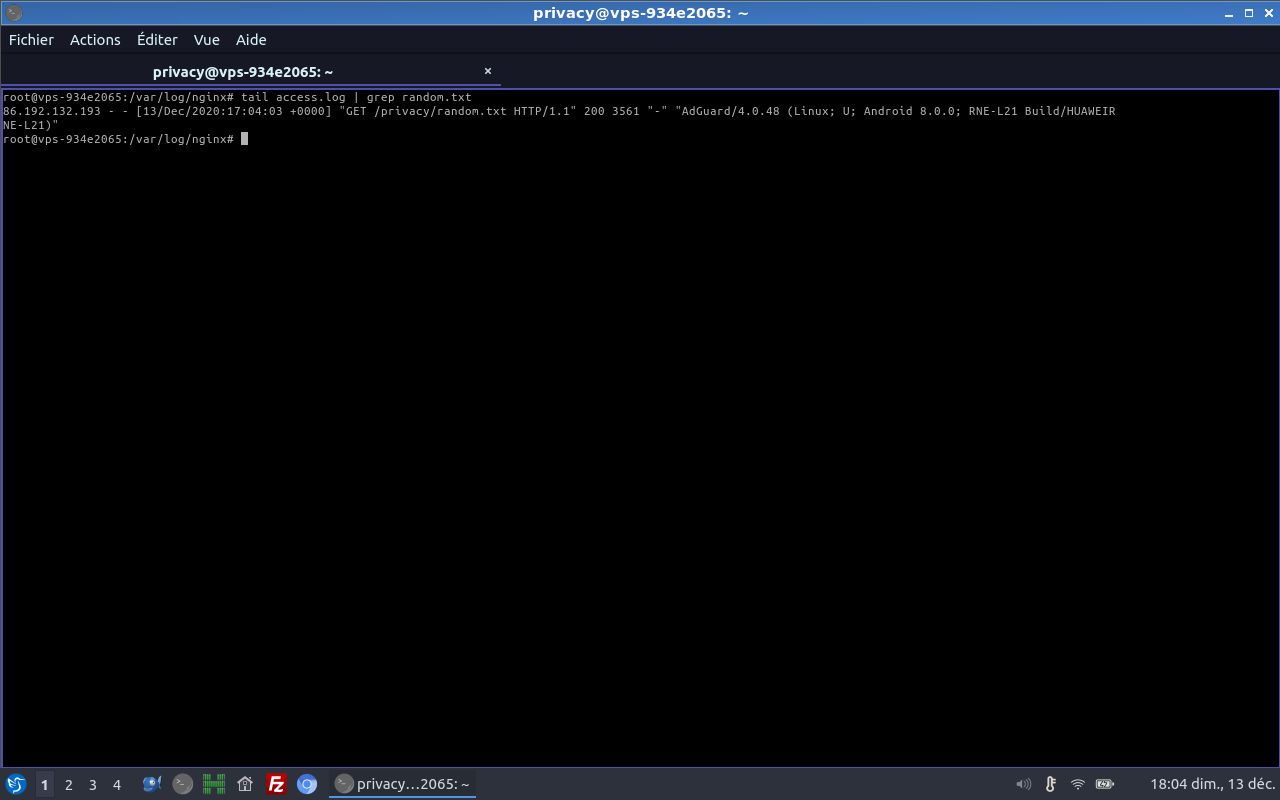Select the privacy@vps-934e2065 terminal tab

[x=243, y=71]
